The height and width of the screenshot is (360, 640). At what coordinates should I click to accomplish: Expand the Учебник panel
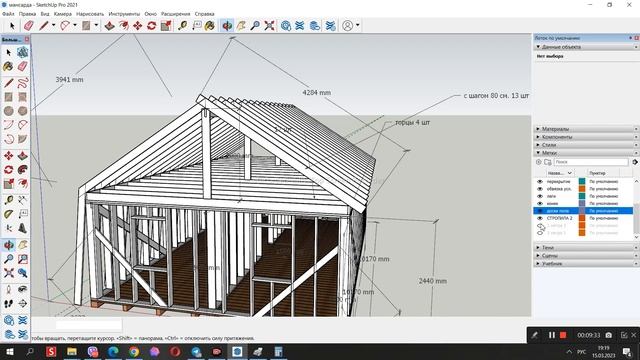click(538, 264)
